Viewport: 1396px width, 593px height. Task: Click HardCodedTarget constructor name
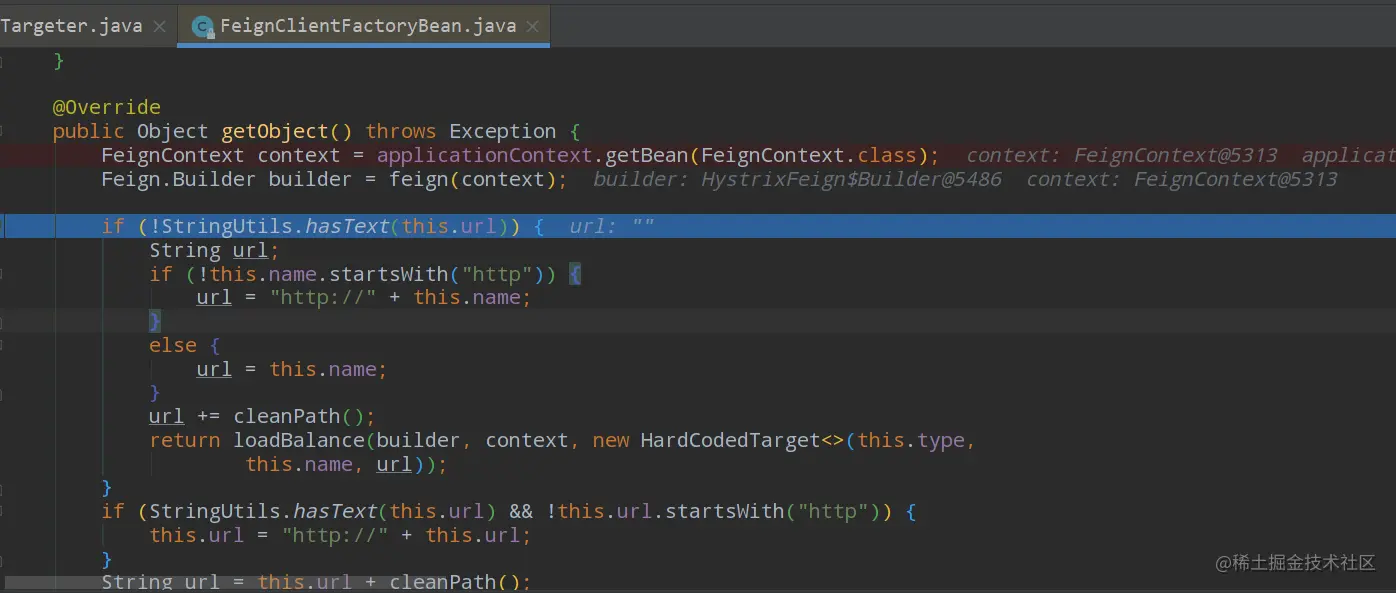click(730, 440)
